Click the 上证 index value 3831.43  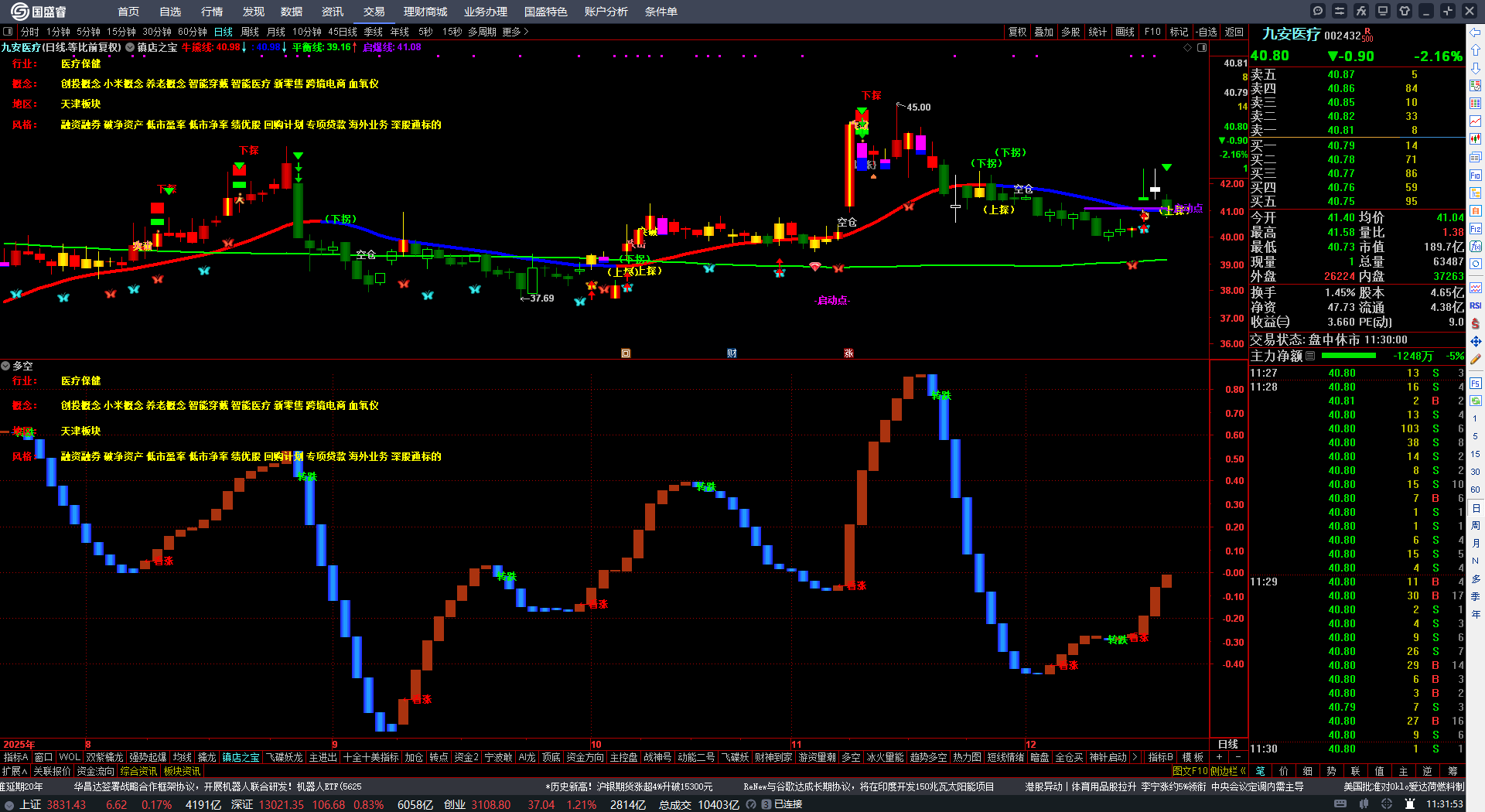pyautogui.click(x=67, y=805)
